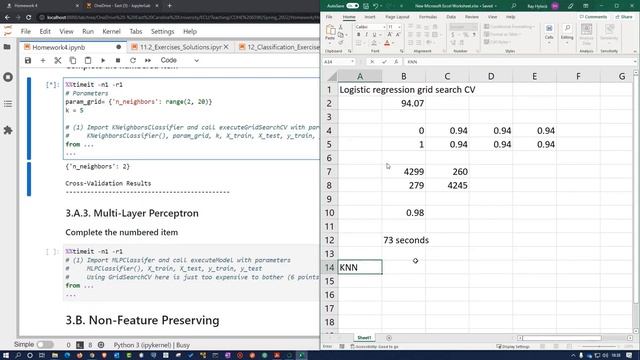
Task: Open the Name Box dropdown next to A14
Action: pos(352,62)
